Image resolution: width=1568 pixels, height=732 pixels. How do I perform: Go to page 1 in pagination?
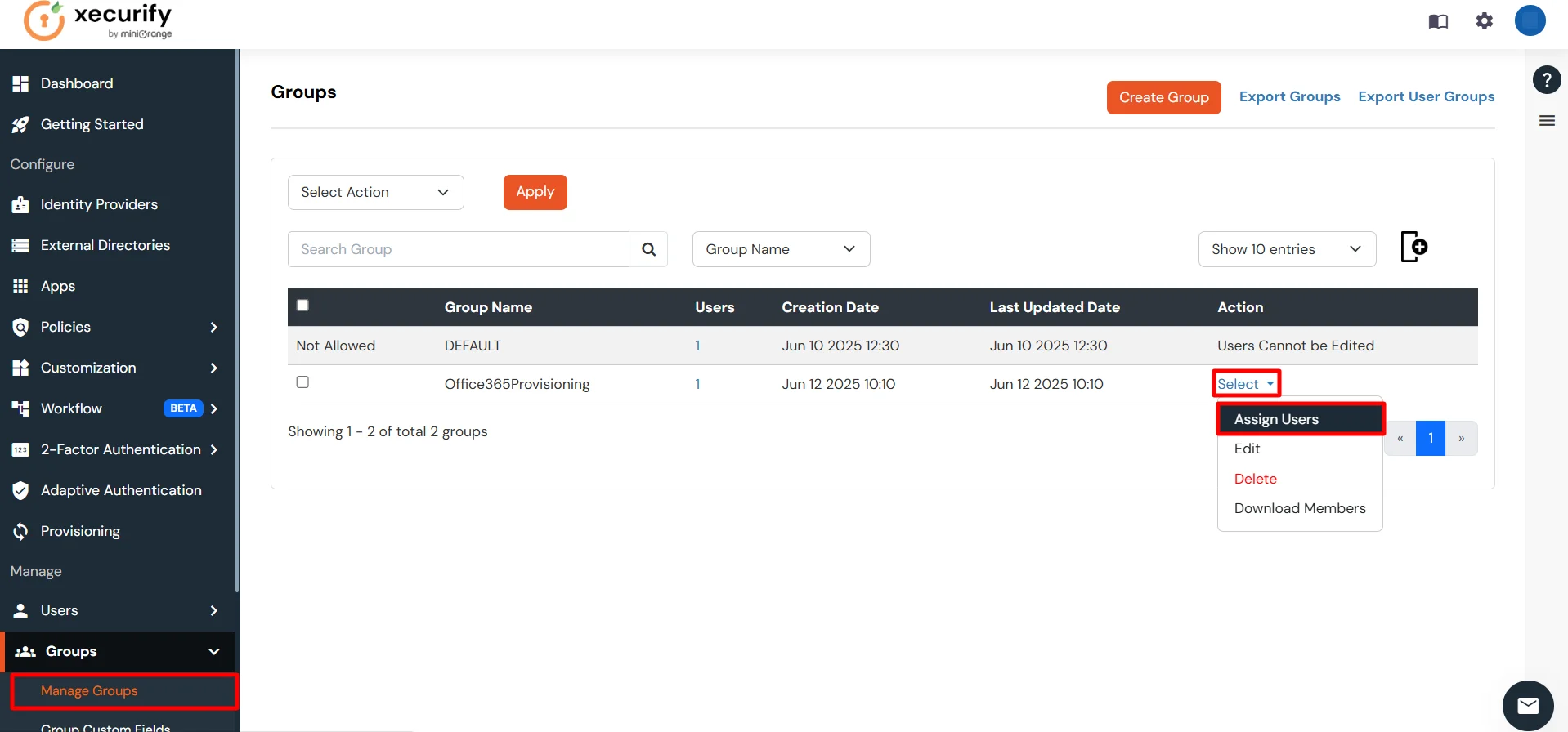1431,438
